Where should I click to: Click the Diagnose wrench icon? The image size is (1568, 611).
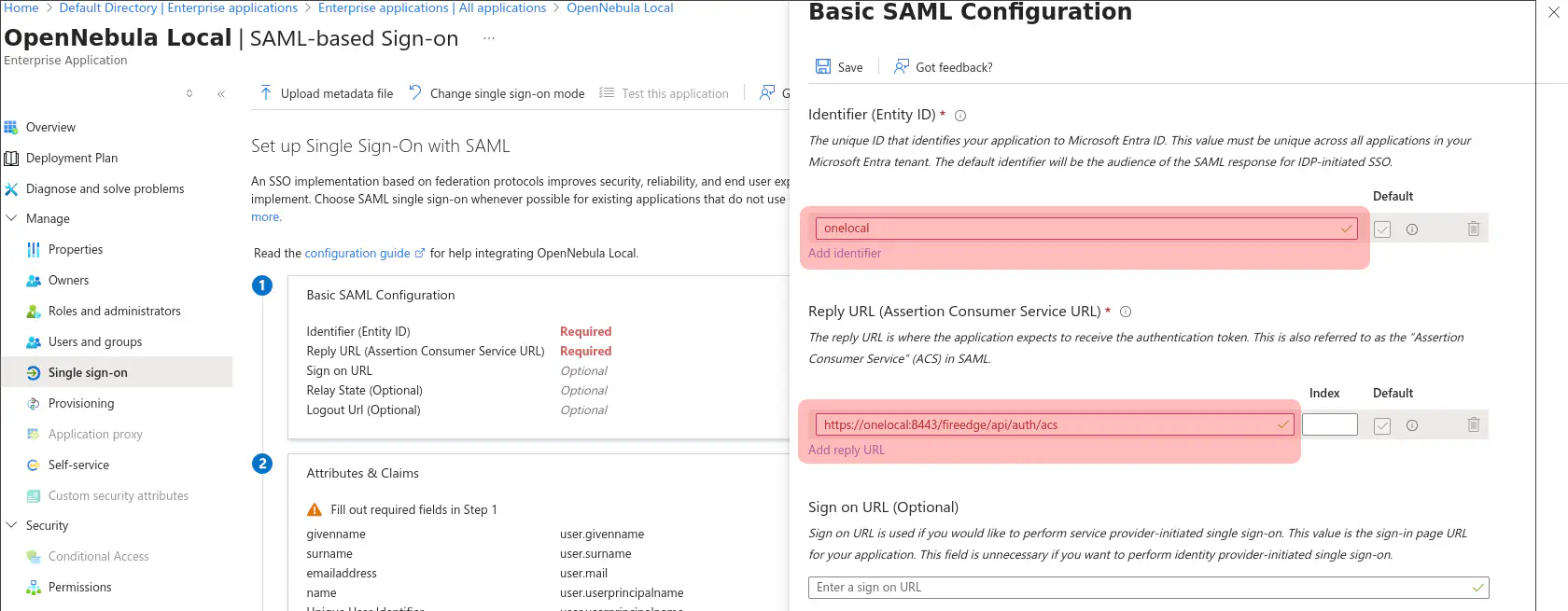click(11, 188)
